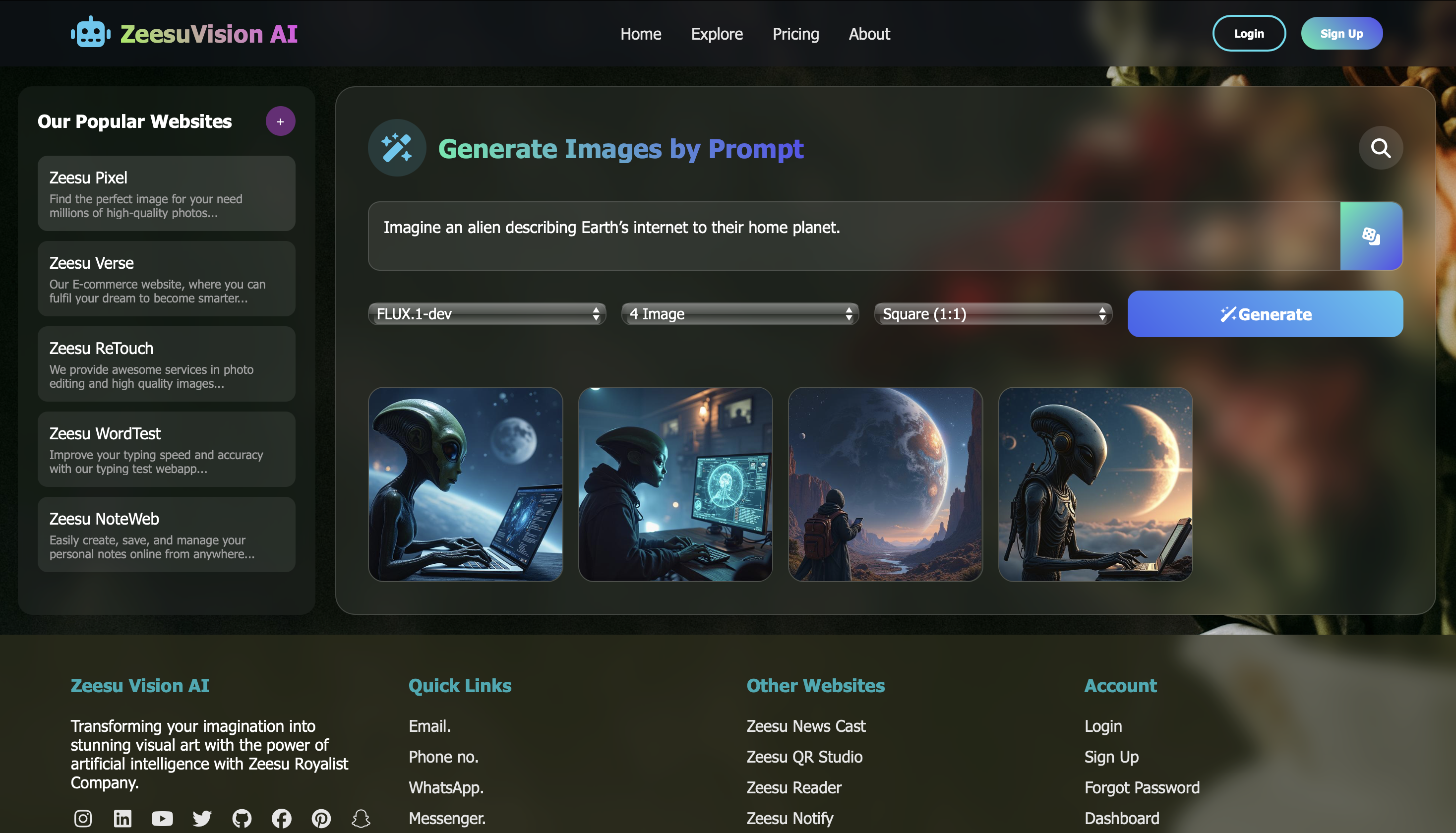The height and width of the screenshot is (833, 1456).
Task: Open the Square (1:1) aspect ratio dropdown
Action: [x=993, y=314]
